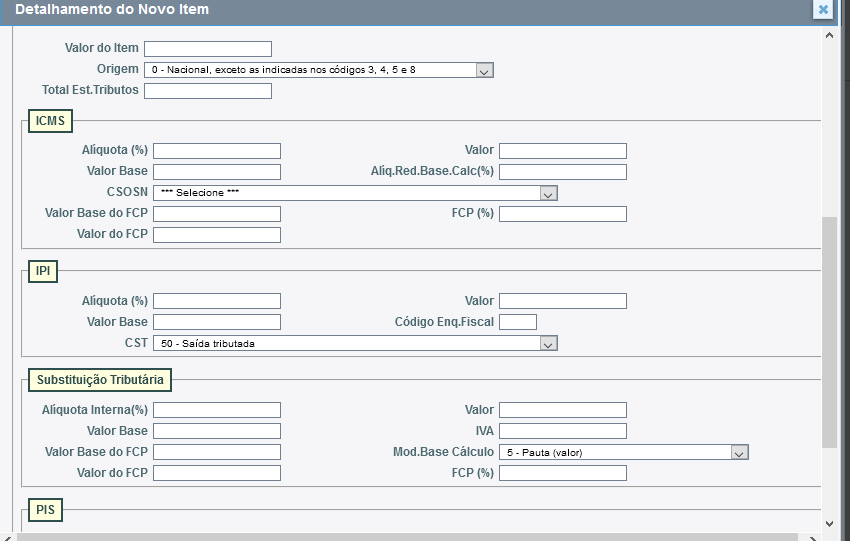Click the ICMS Valor Base field
Viewport: 850px width, 541px height.
click(x=217, y=172)
